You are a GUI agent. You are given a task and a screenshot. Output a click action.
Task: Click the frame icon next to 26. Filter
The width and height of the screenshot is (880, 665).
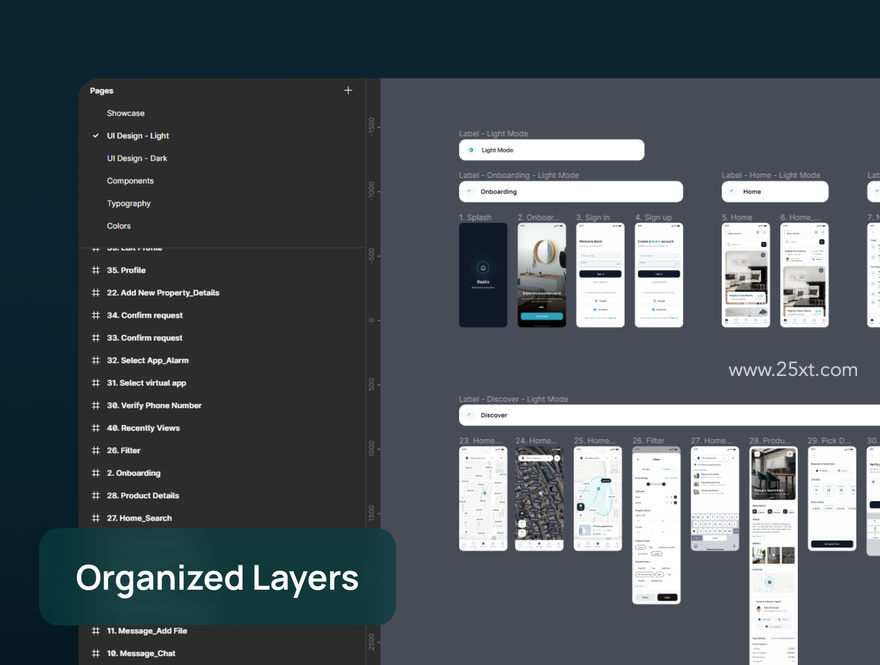pyautogui.click(x=95, y=450)
